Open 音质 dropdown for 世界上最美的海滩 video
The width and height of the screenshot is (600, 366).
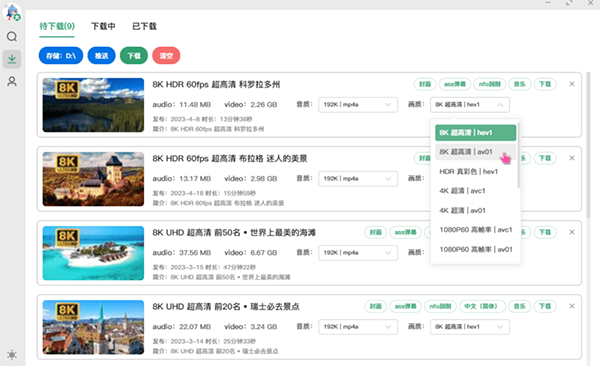[358, 253]
